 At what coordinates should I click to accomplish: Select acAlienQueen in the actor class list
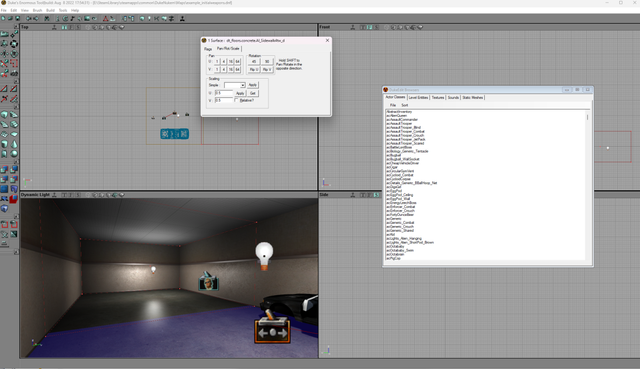396,116
